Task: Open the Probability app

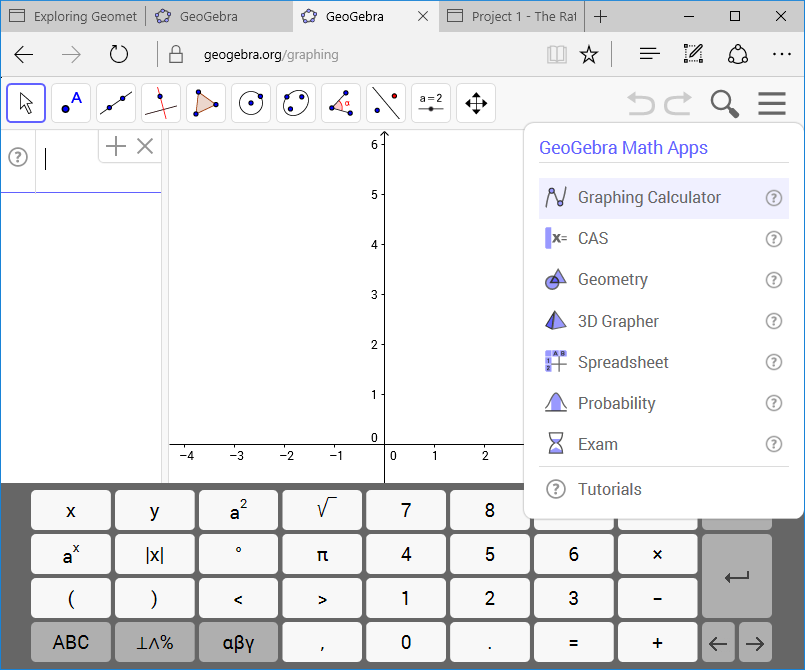Action: 664,403
